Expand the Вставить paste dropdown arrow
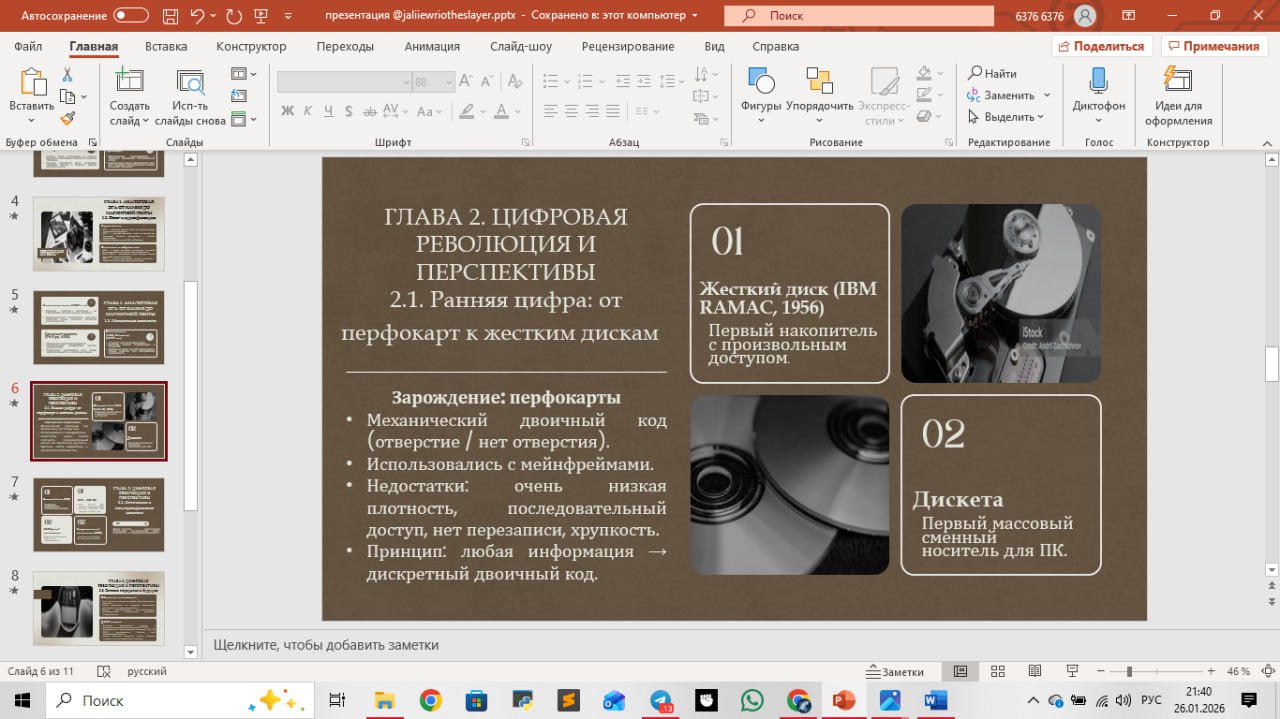1280x719 pixels. [x=32, y=121]
